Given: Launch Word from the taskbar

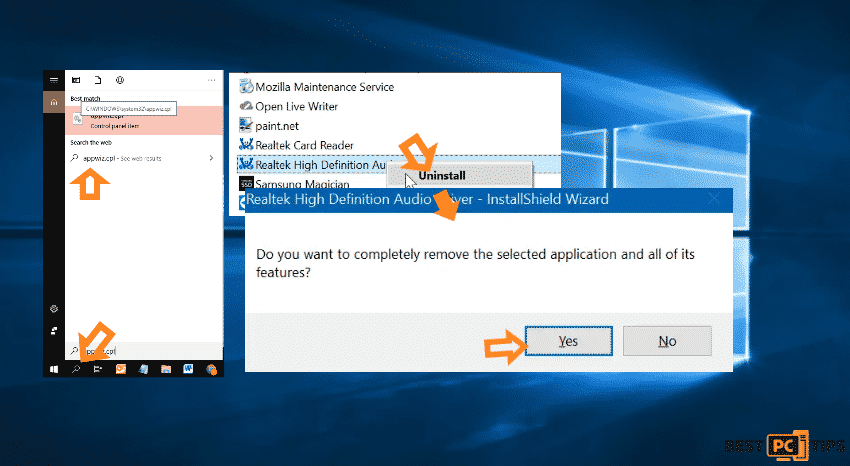Looking at the screenshot, I should (x=188, y=369).
